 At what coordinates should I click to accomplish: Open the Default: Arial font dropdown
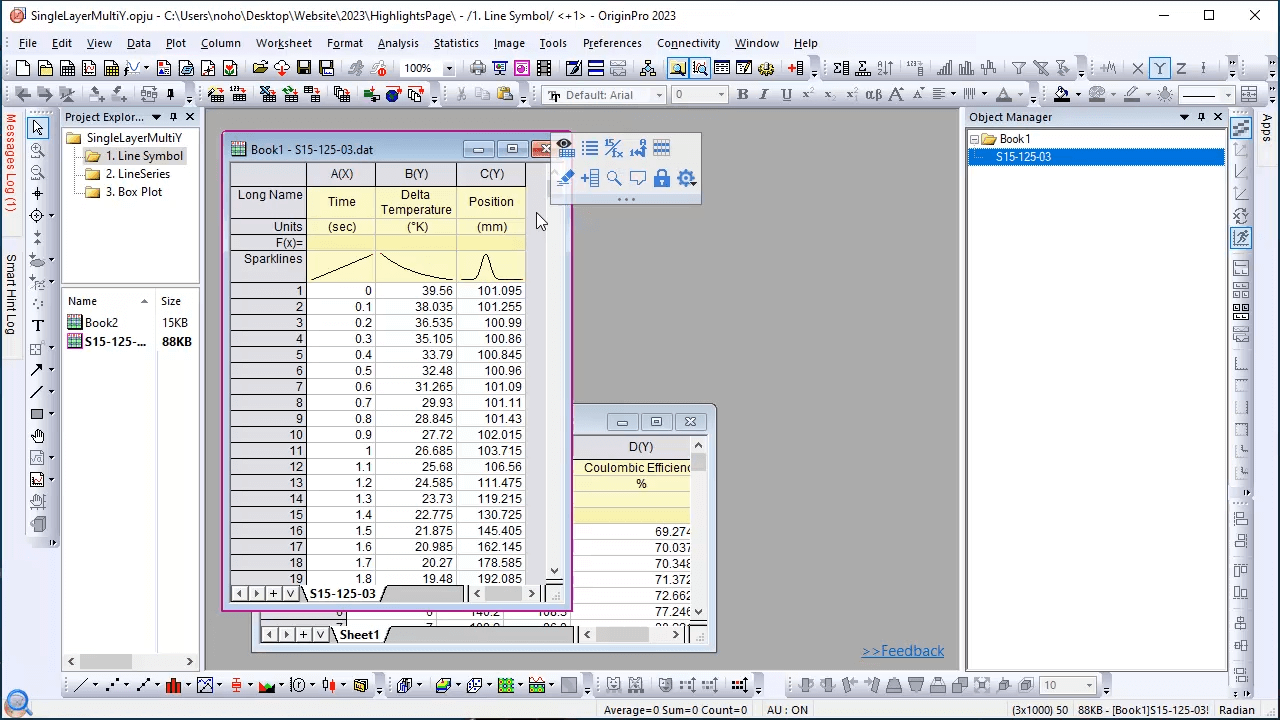pos(659,95)
